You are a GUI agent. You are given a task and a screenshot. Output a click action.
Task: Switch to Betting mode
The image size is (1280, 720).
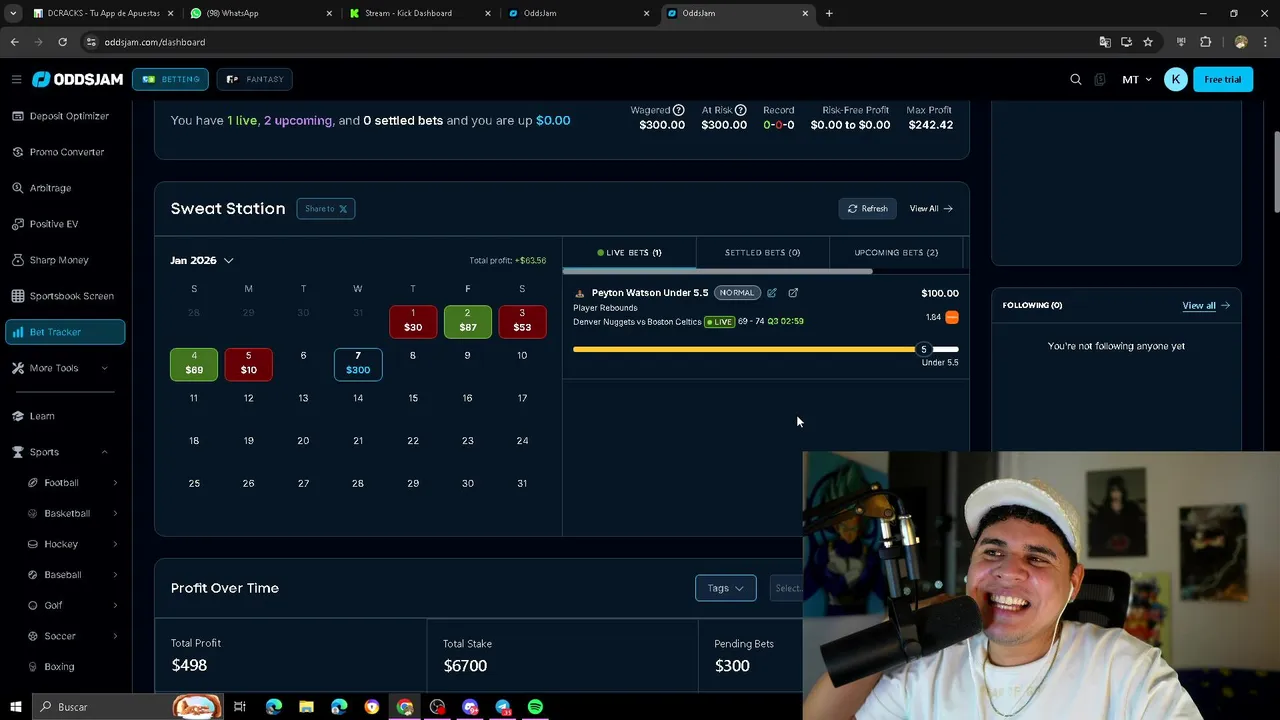(x=170, y=79)
